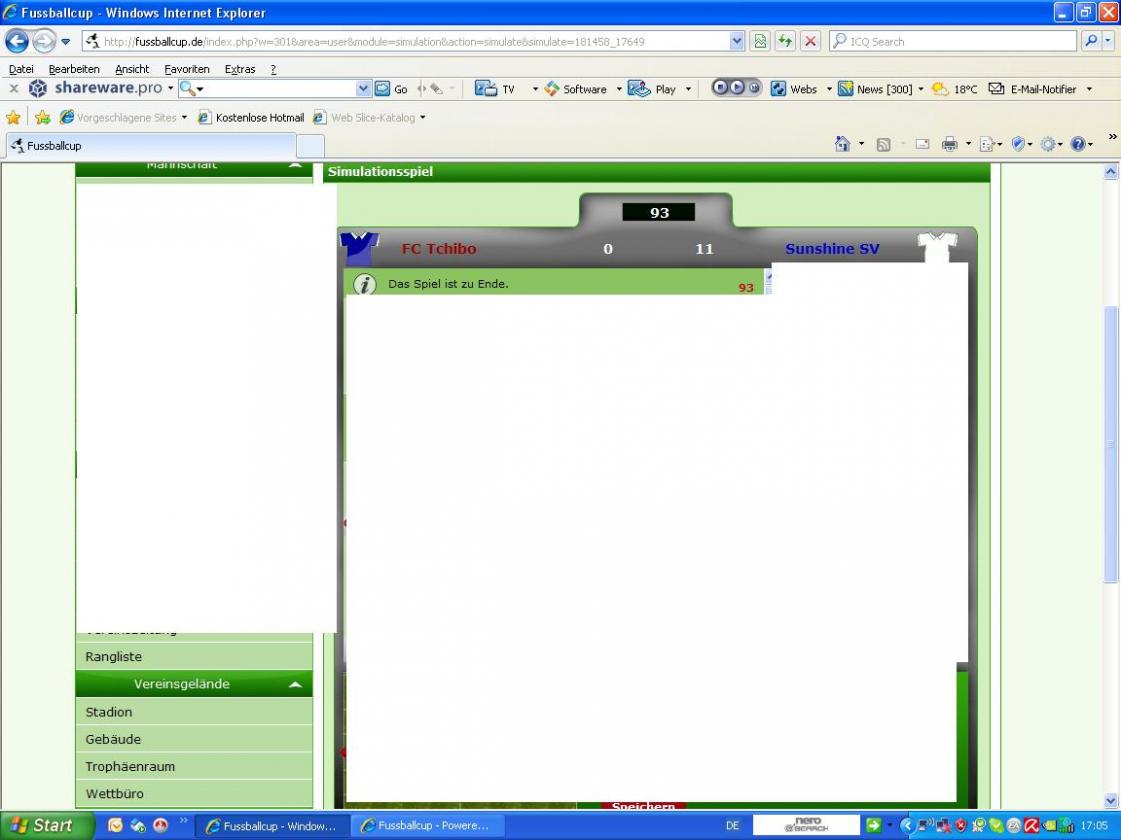
Task: Click the browser Back button
Action: coord(17,41)
